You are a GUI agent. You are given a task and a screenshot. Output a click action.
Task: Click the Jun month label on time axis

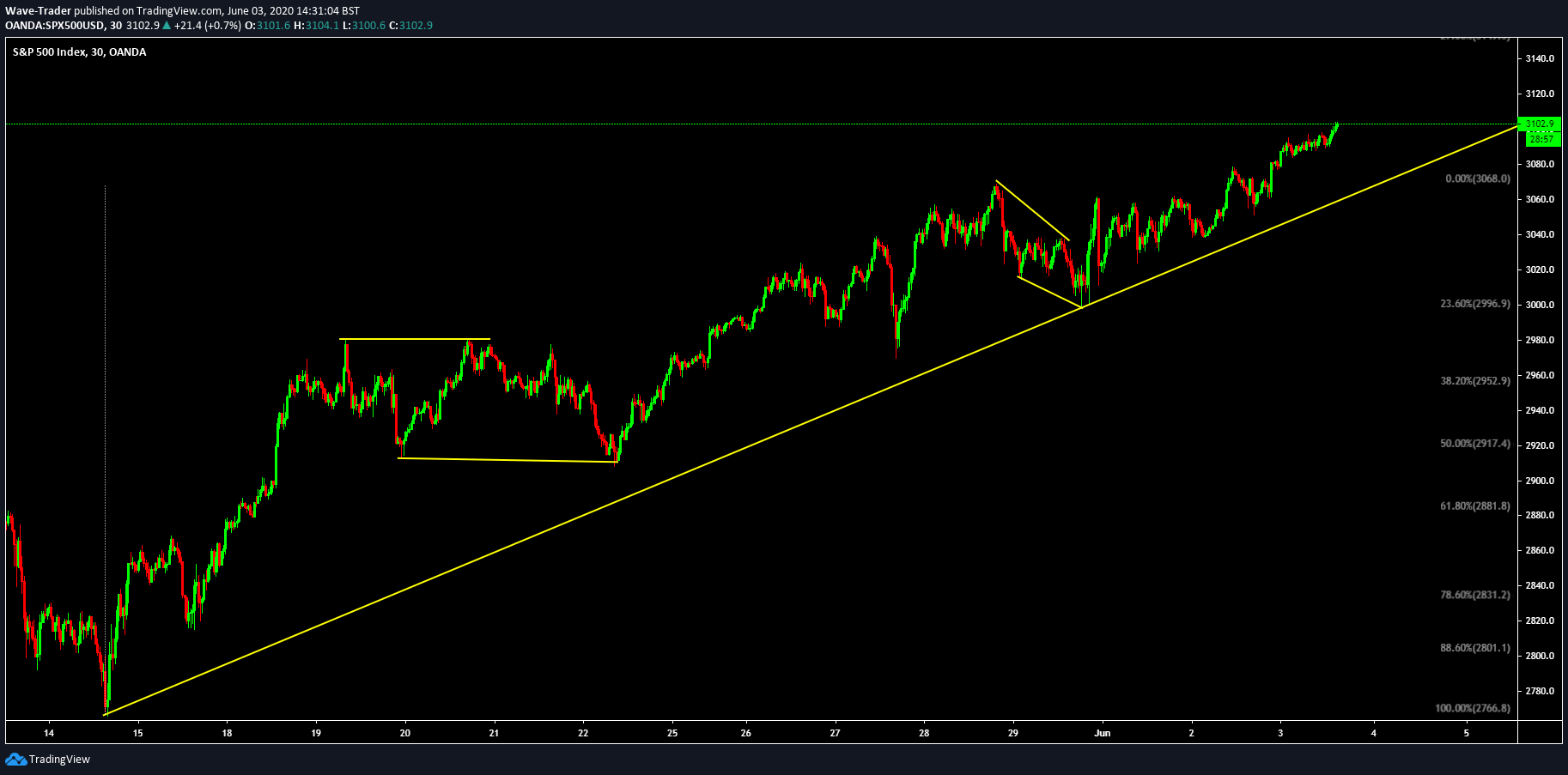pyautogui.click(x=1103, y=733)
